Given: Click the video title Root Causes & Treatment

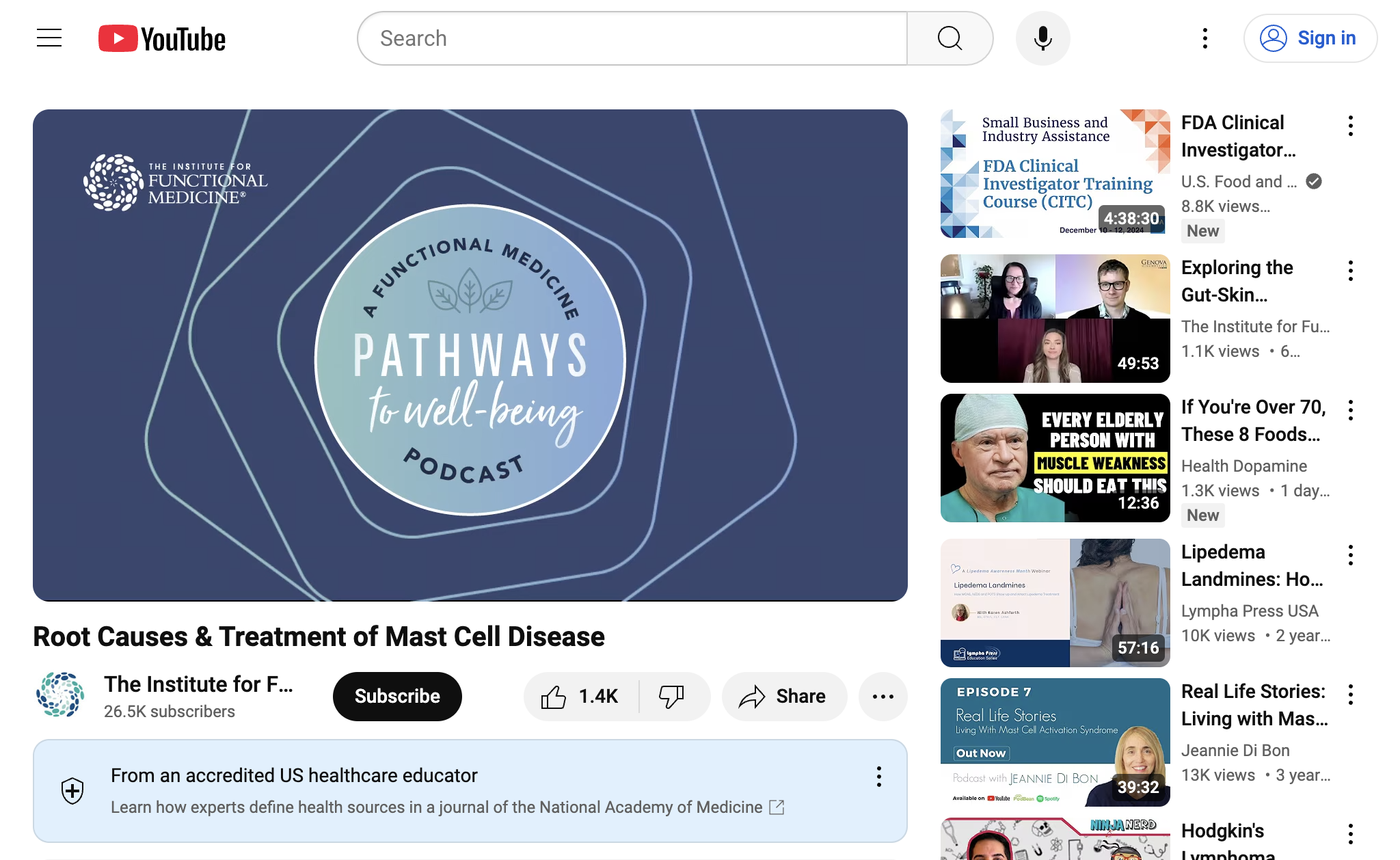Looking at the screenshot, I should coord(319,636).
